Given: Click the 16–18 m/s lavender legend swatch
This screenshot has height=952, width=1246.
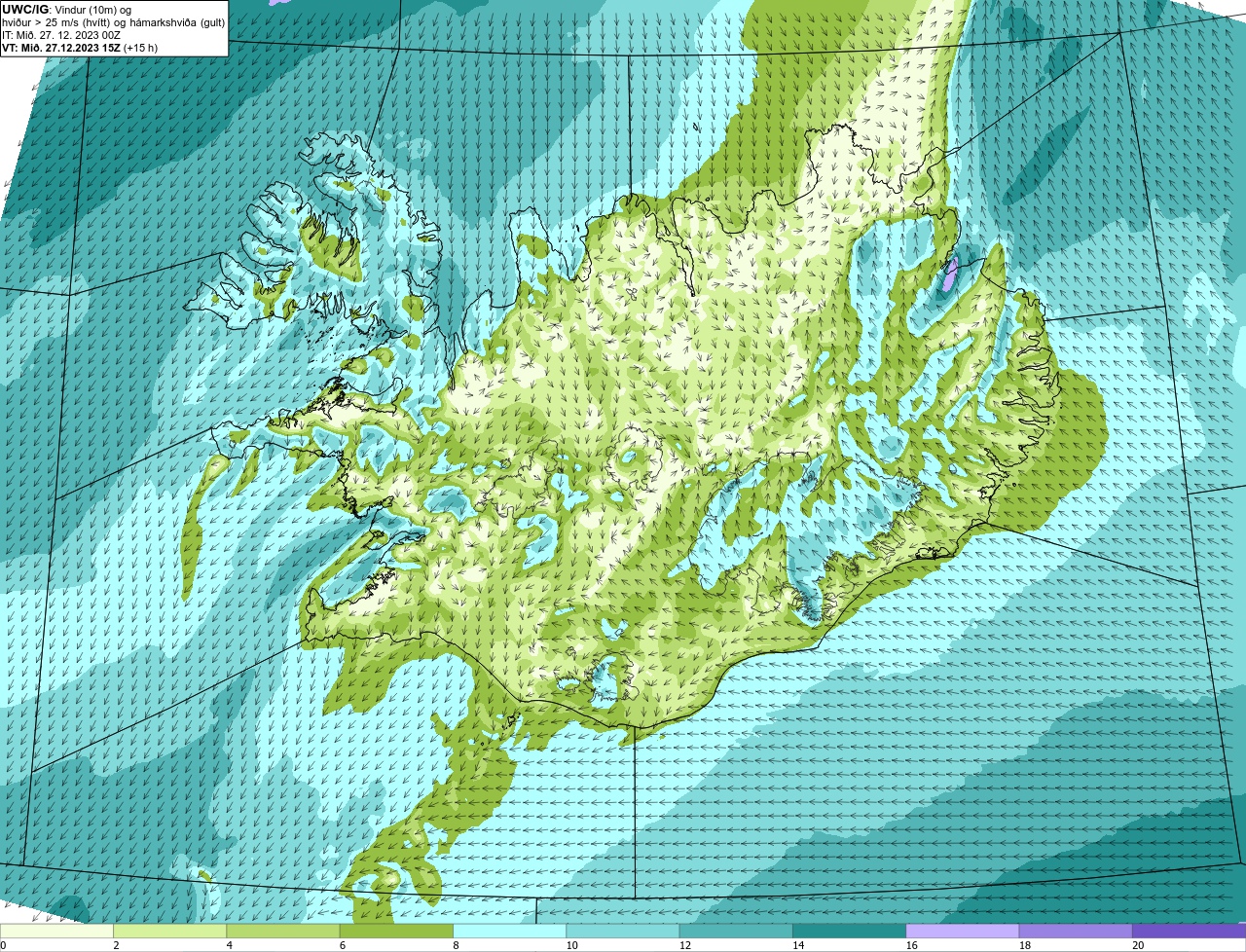Looking at the screenshot, I should pyautogui.click(x=963, y=931).
